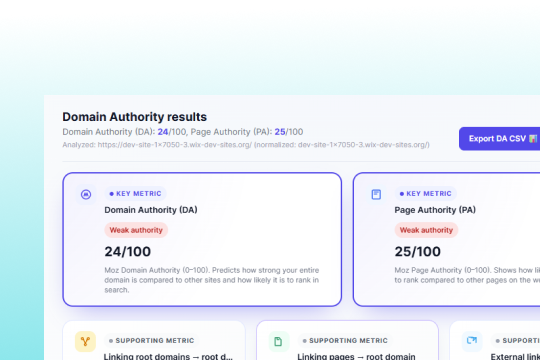Click the Moz Domain Authority description text
Viewport: 540px width, 360px height.
[x=212, y=280]
